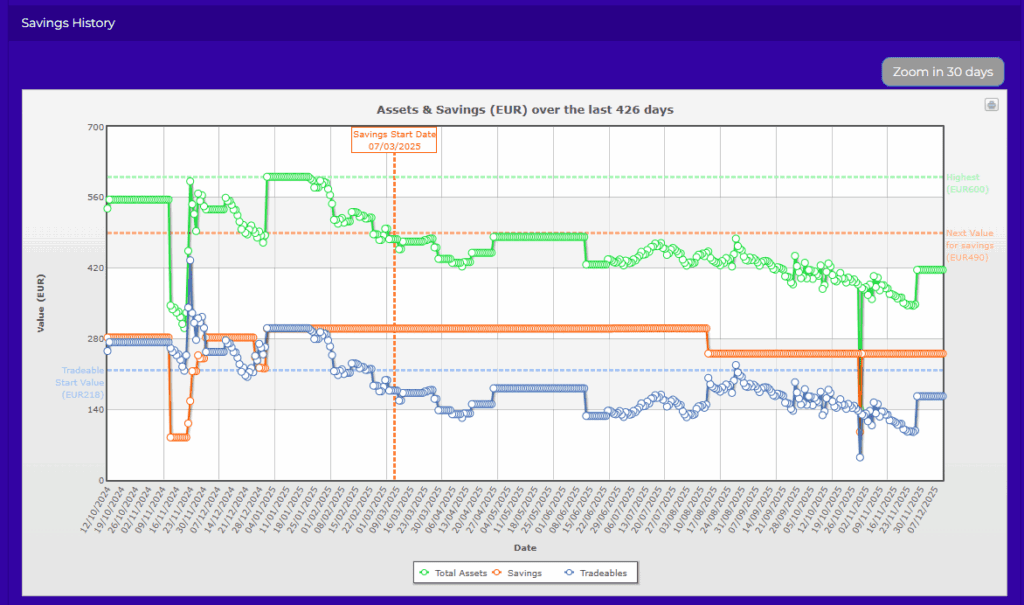1024x605 pixels.
Task: Click the chart title Assets & Savings
Action: 524,109
